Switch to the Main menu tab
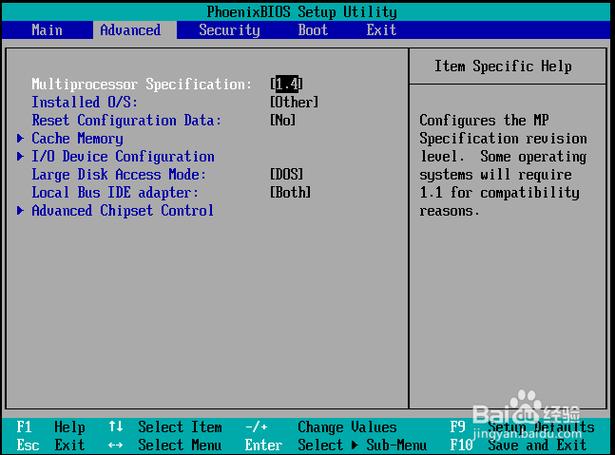The width and height of the screenshot is (615, 455). coord(47,30)
